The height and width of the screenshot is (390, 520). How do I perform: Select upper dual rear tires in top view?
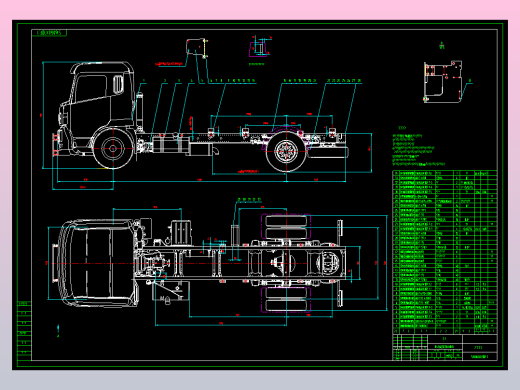click(286, 227)
